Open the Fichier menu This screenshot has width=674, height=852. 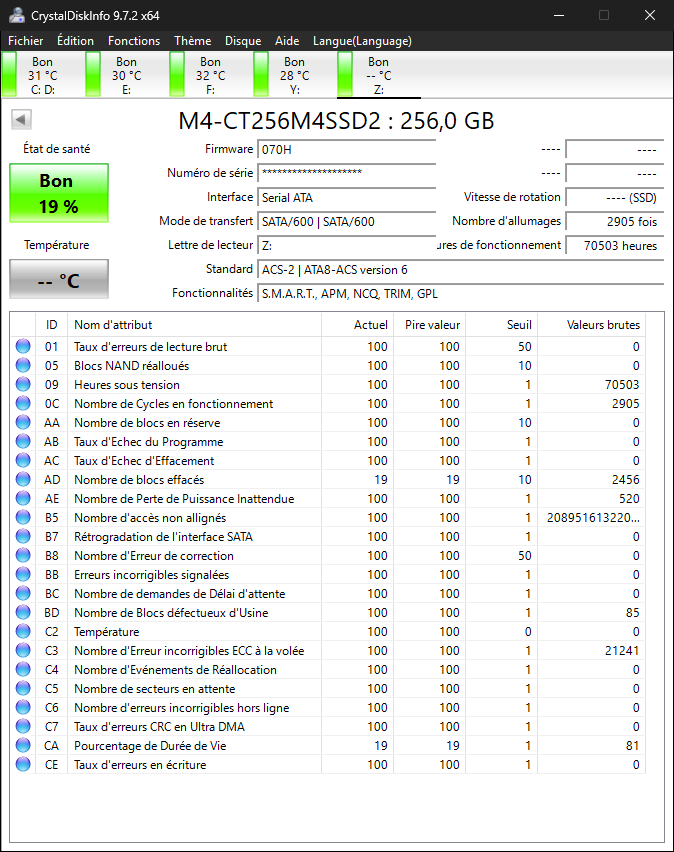coord(26,41)
